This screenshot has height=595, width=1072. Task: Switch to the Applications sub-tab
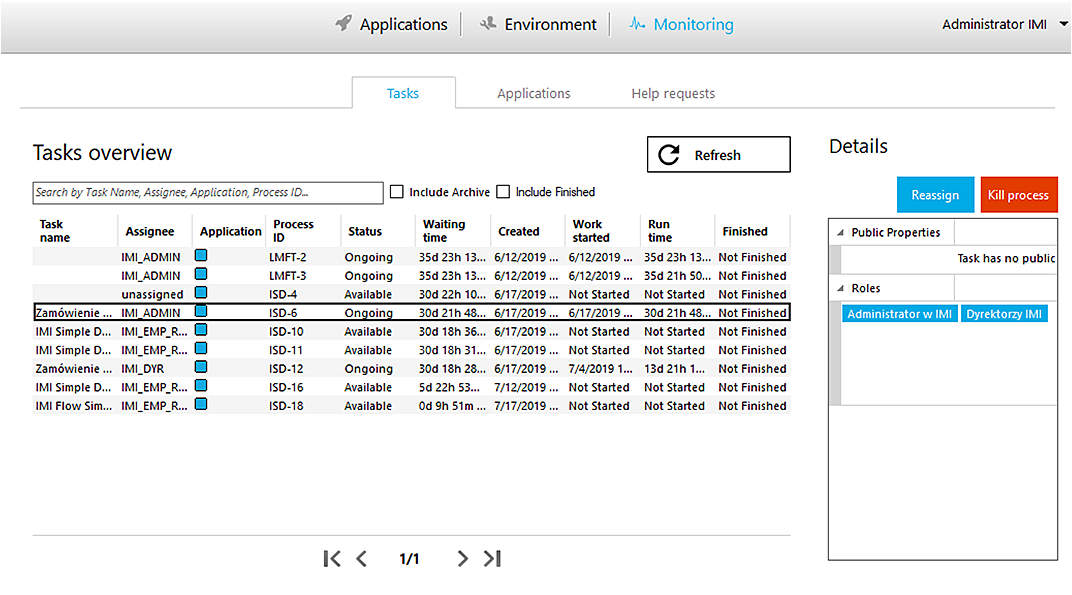click(534, 93)
